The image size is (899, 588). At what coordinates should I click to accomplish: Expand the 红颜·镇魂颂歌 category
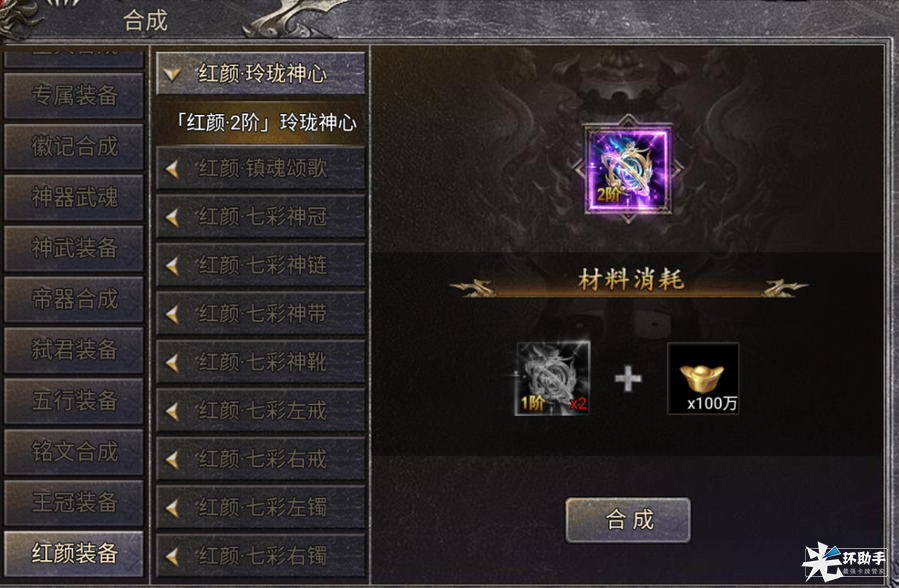[261, 168]
